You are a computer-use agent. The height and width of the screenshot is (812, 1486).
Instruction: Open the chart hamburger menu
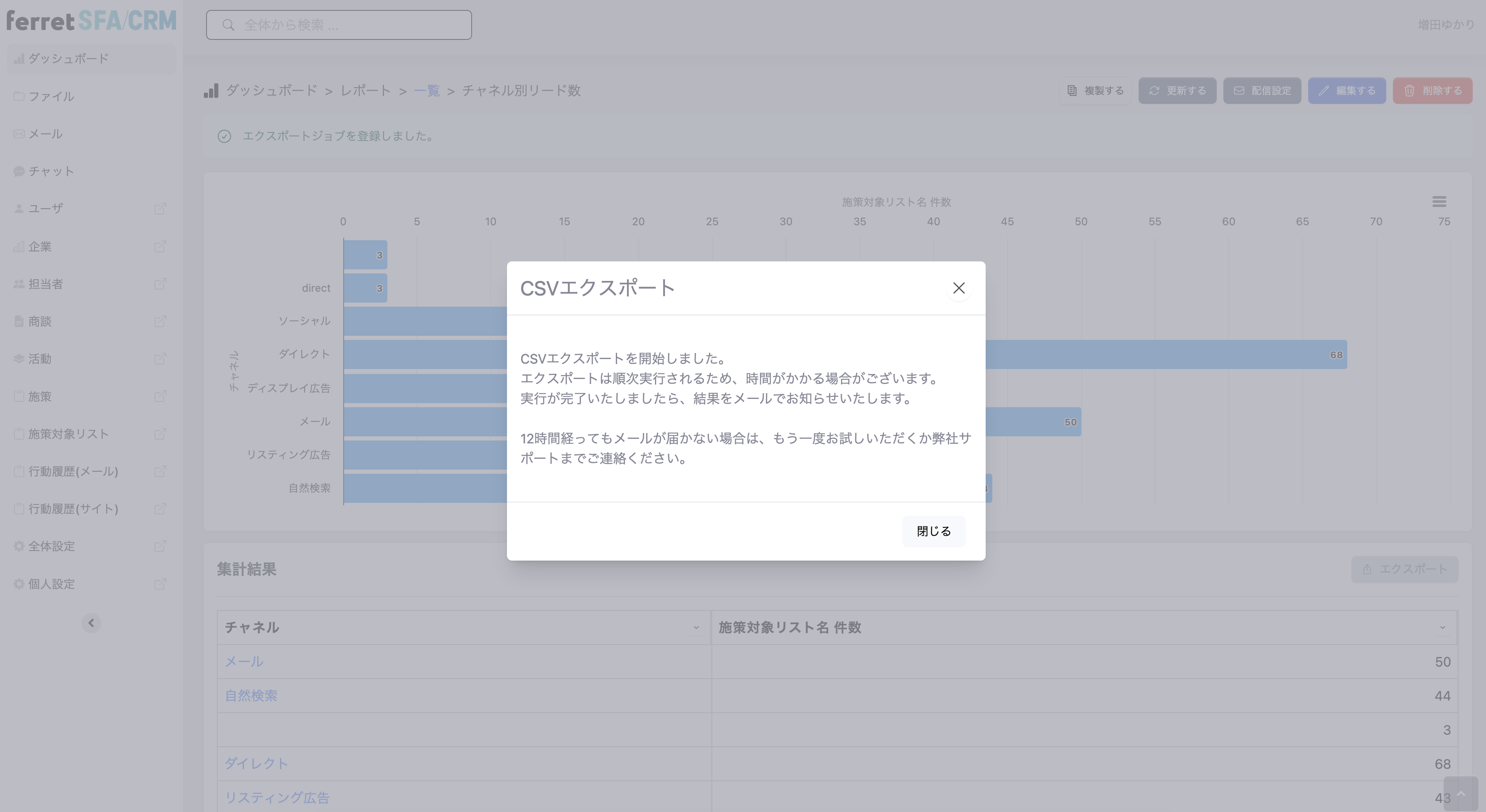pos(1439,202)
